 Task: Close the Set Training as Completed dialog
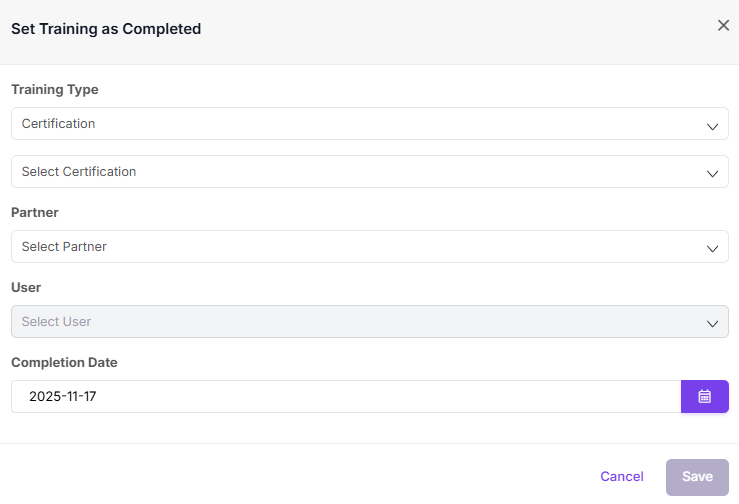[723, 26]
